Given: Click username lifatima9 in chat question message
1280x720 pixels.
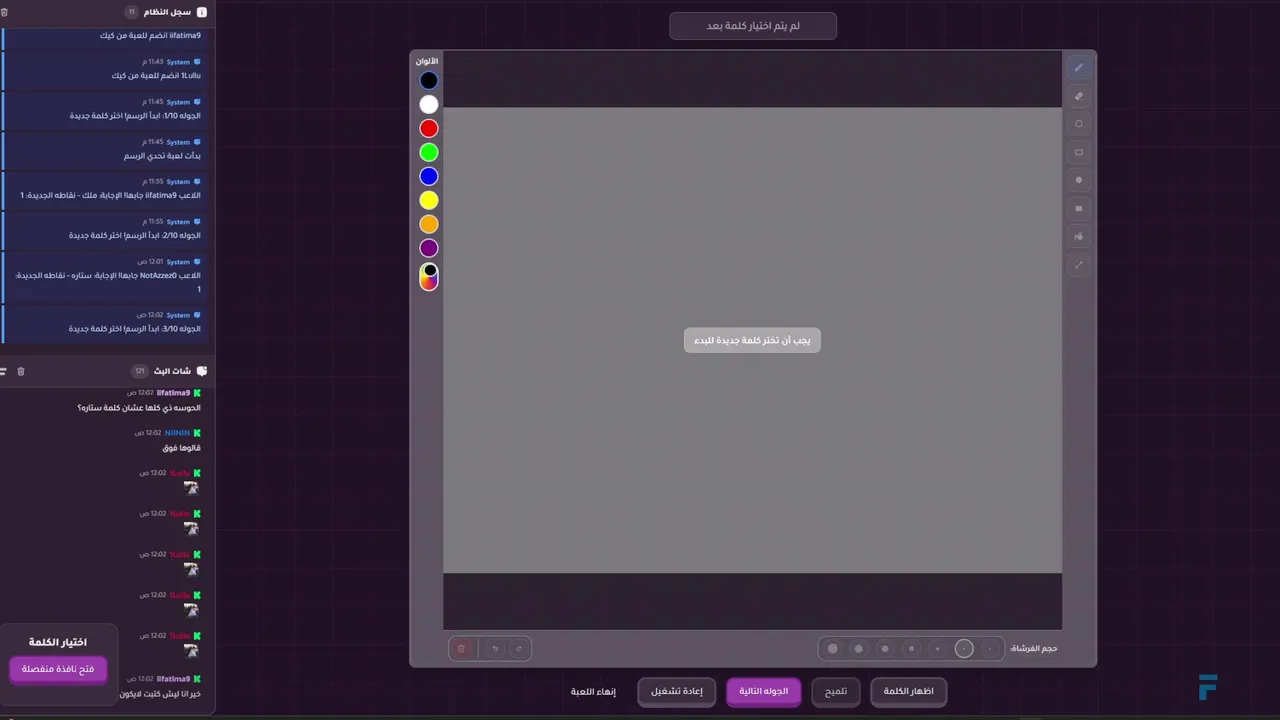Looking at the screenshot, I should 173,393.
